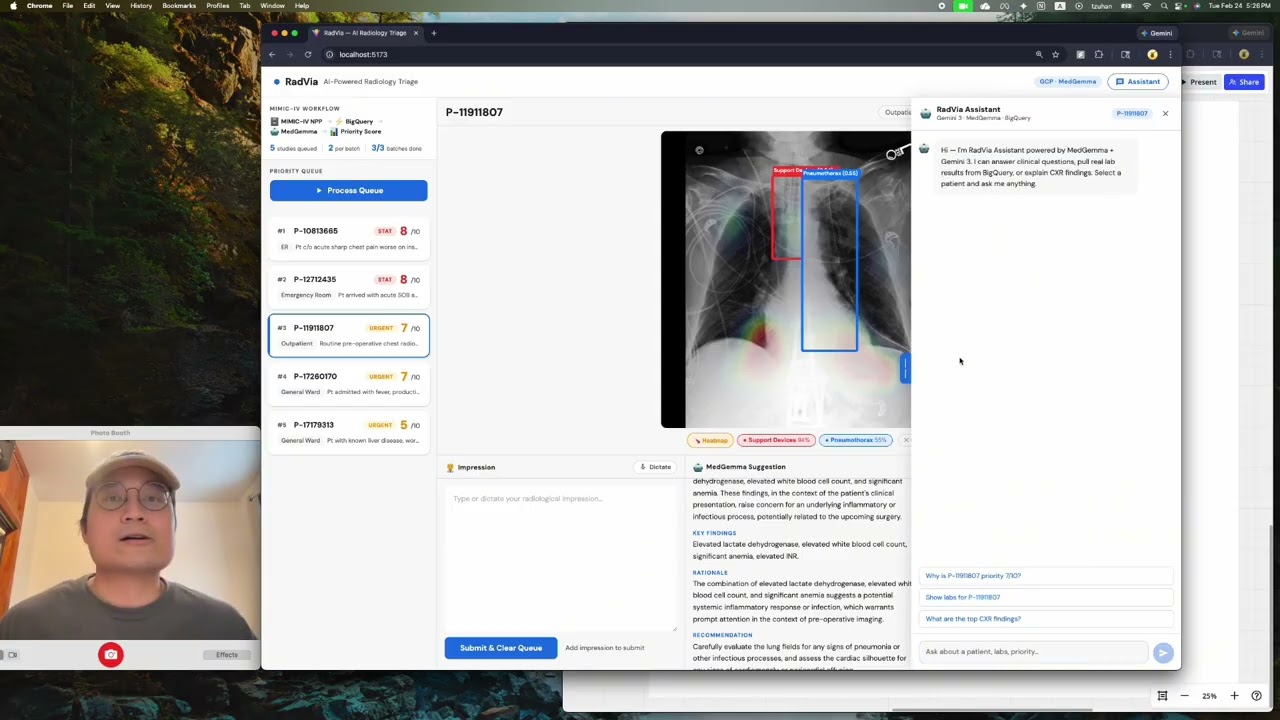Click the clock Tue Feb 24 5:26 PM
Image resolution: width=1280 pixels, height=720 pixels.
[1241, 6]
